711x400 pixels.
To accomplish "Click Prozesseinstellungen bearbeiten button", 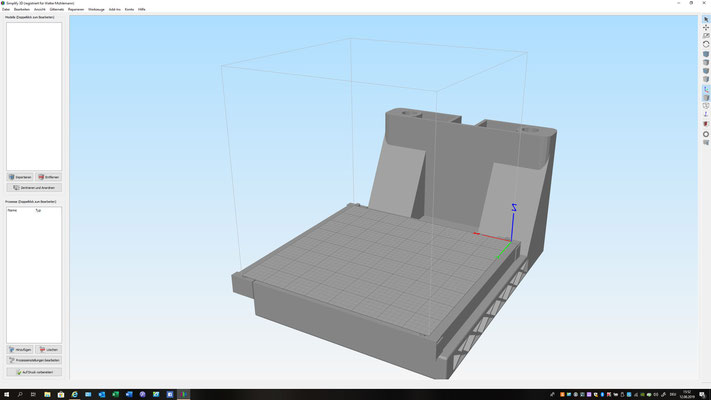I will click(34, 360).
